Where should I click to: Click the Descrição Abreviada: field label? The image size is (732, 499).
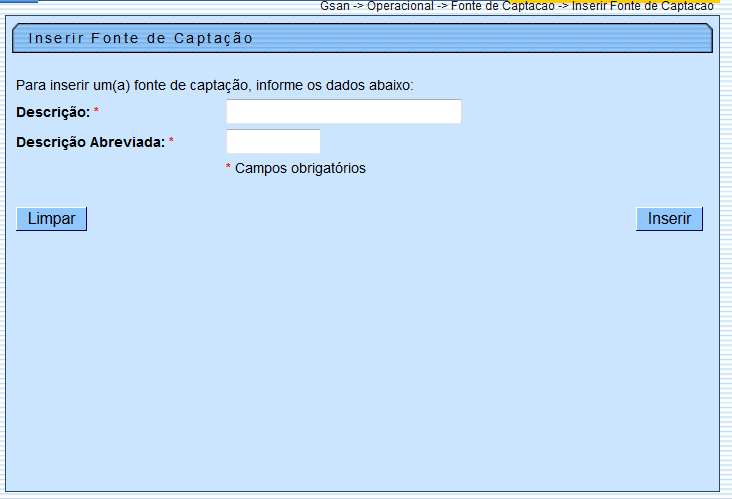tap(90, 142)
